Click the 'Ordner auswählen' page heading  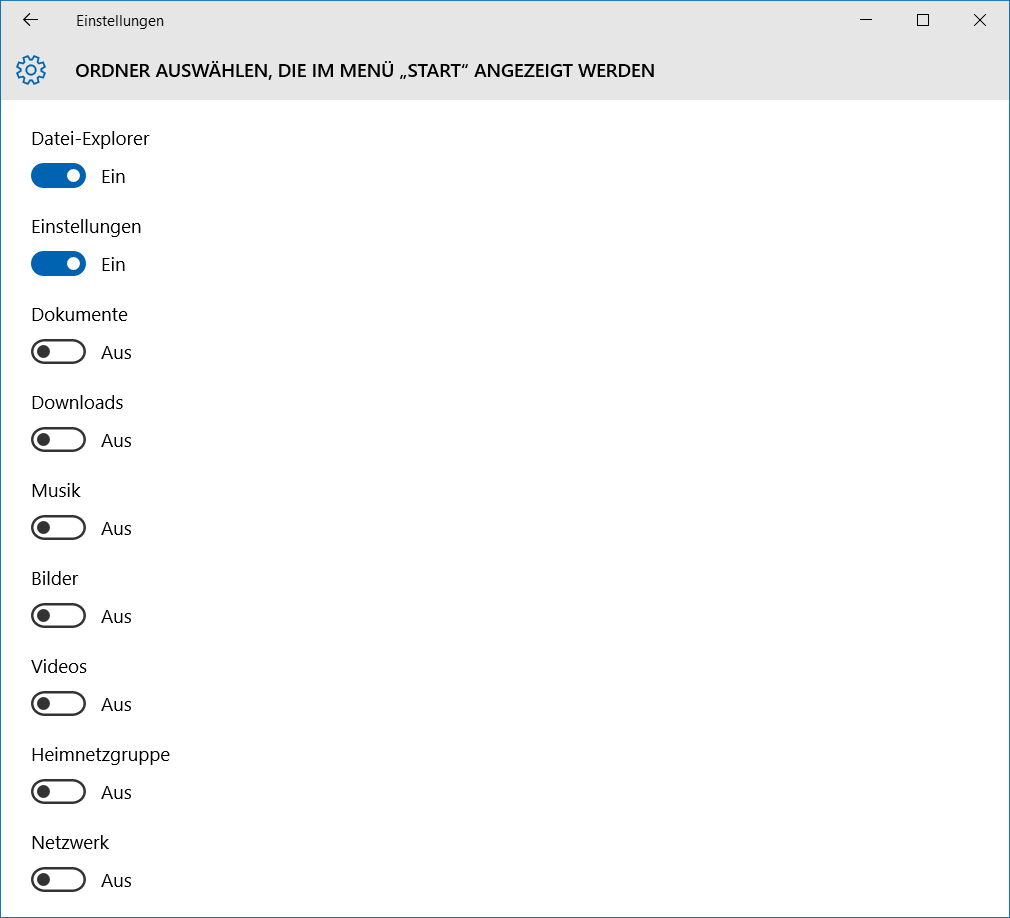[x=365, y=71]
